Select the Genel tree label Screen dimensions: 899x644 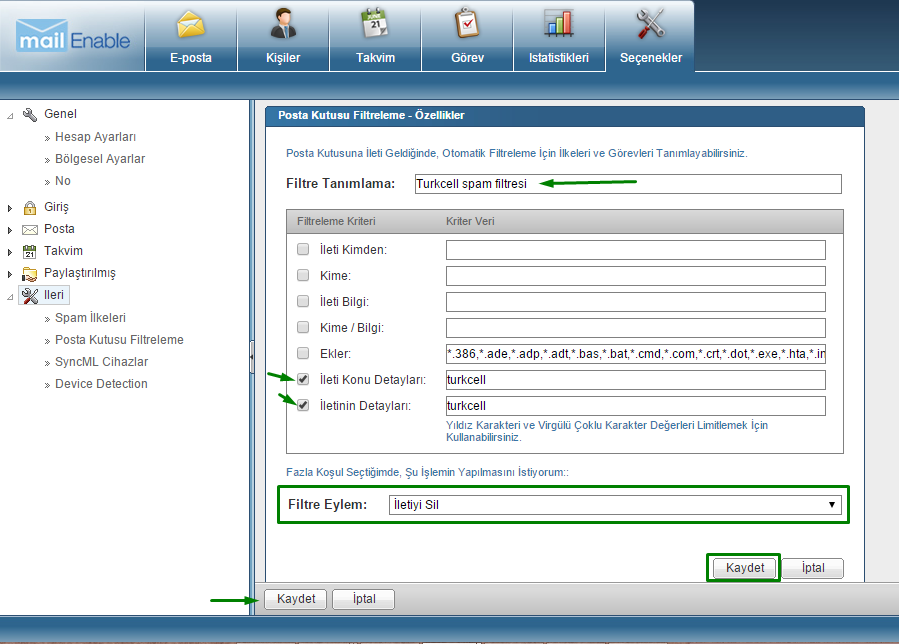(x=60, y=114)
